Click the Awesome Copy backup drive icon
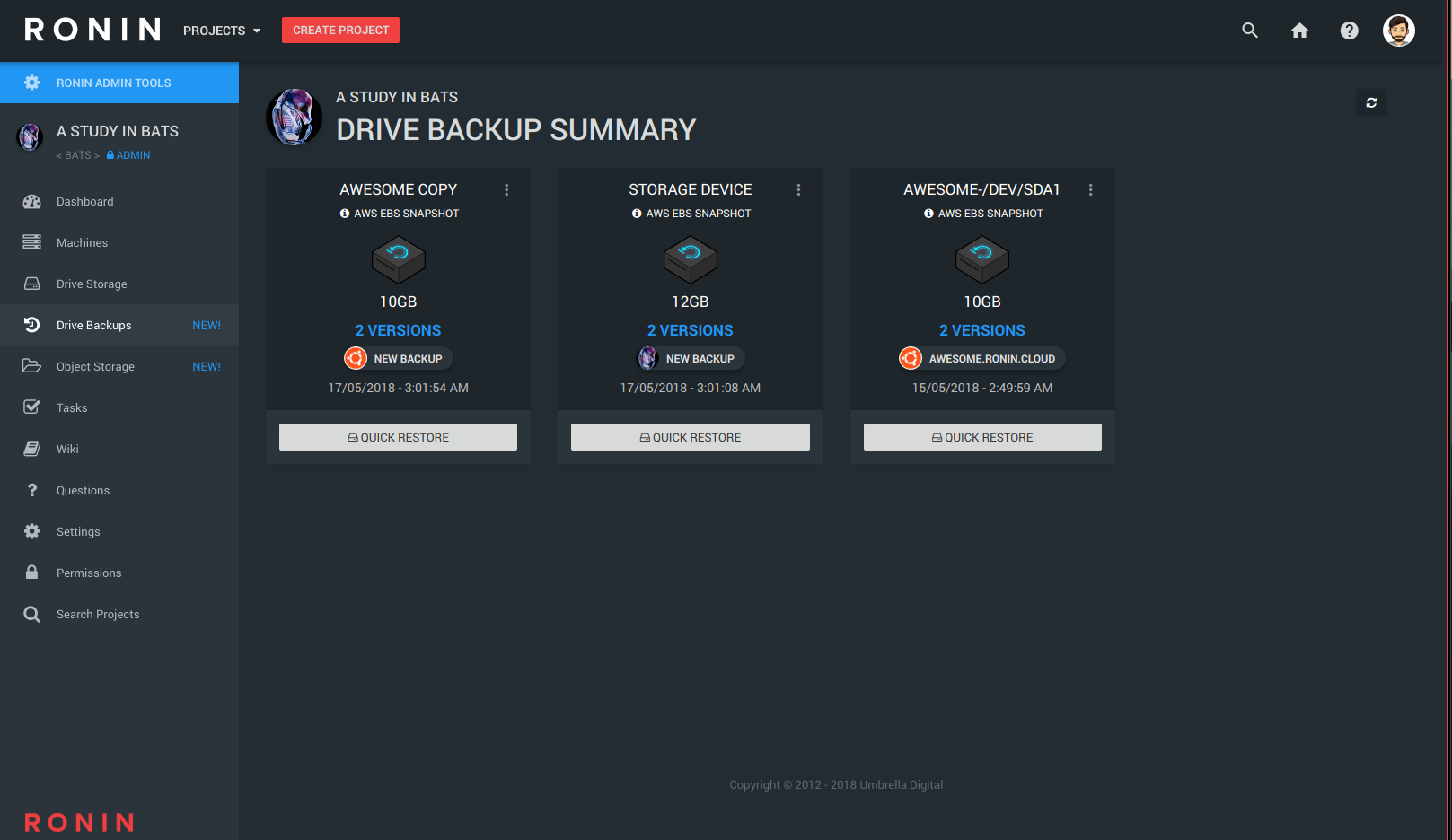This screenshot has height=840, width=1452. click(x=398, y=259)
